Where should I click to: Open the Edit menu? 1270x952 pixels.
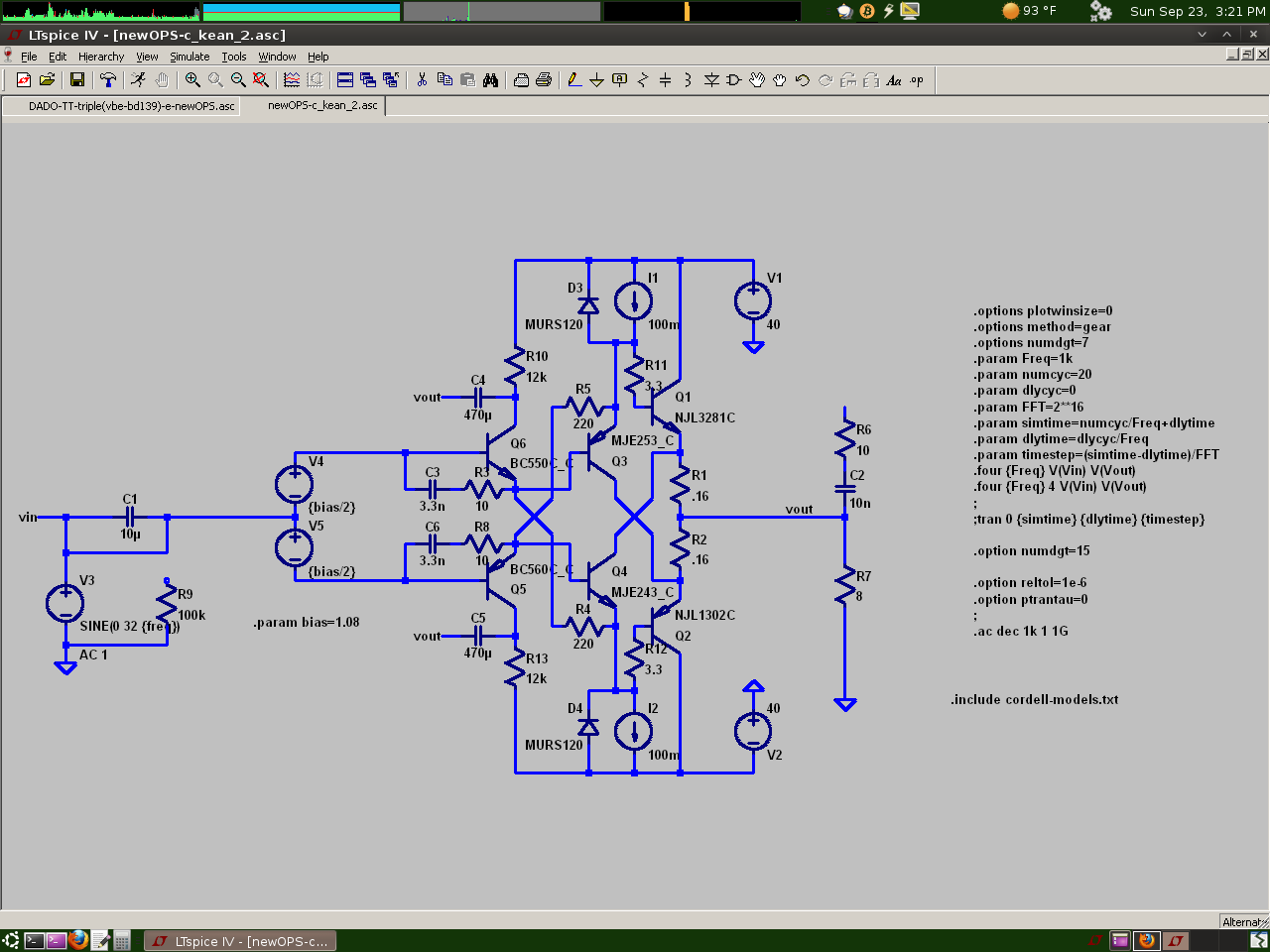click(58, 57)
